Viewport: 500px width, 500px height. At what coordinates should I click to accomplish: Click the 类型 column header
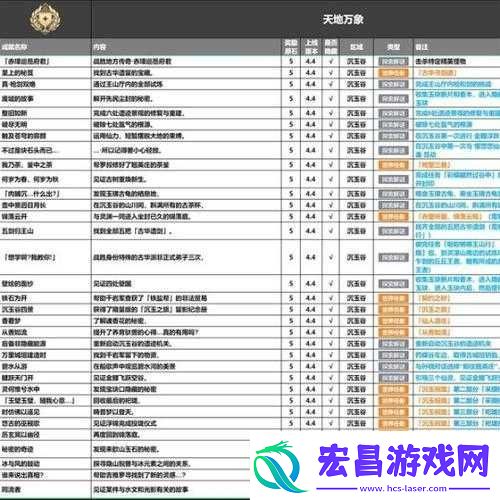tap(393, 47)
